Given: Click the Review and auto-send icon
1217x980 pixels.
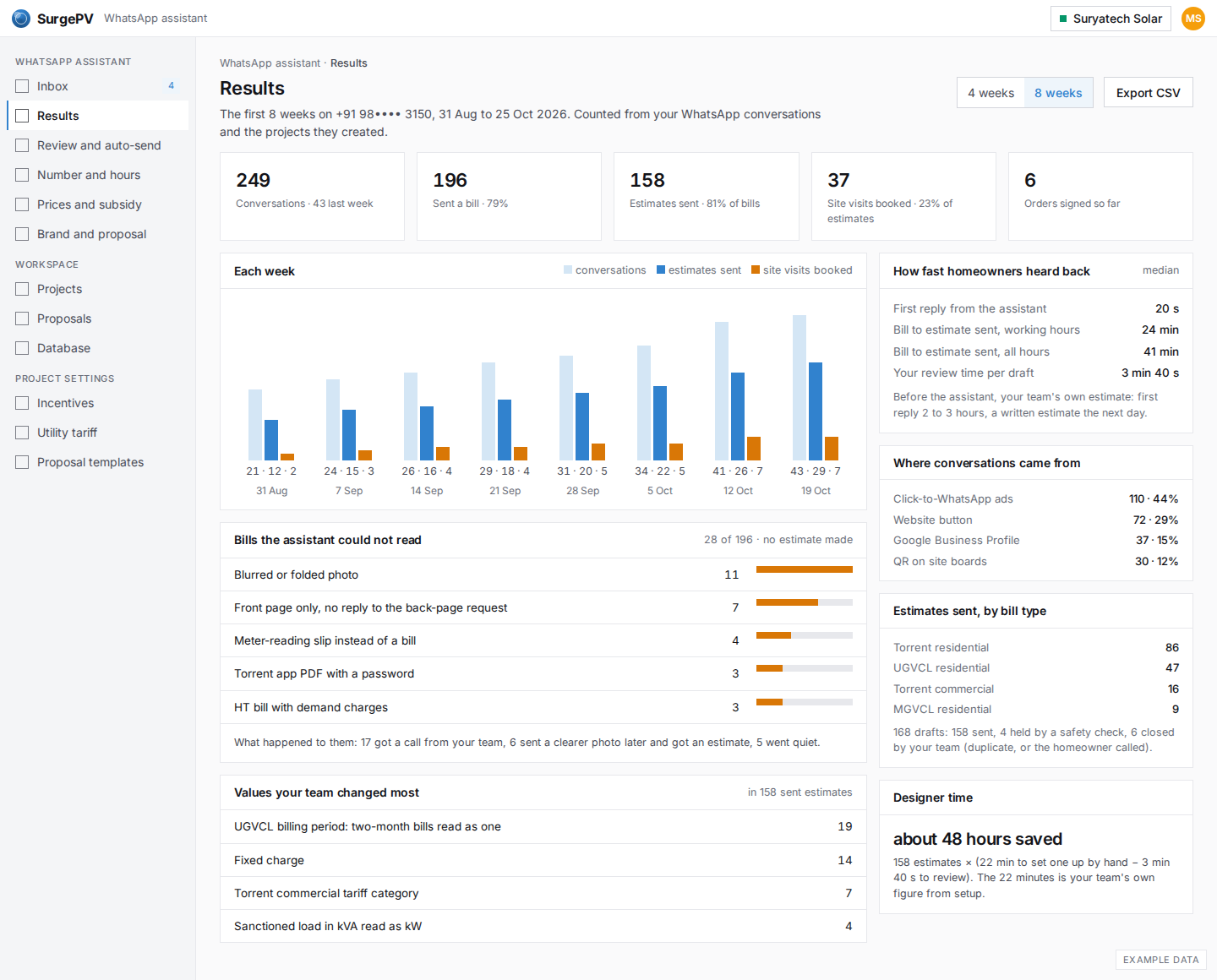Looking at the screenshot, I should [x=22, y=145].
